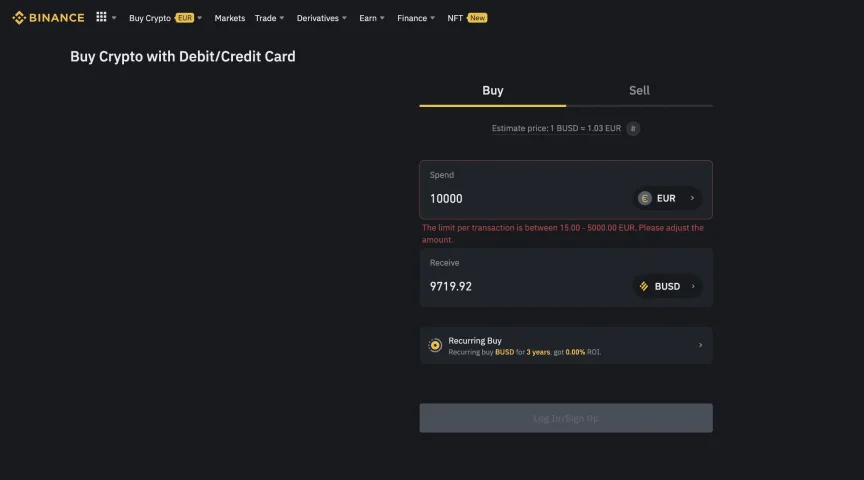Click the Log In/Sign Up button
Image resolution: width=864 pixels, height=480 pixels.
pyautogui.click(x=566, y=418)
